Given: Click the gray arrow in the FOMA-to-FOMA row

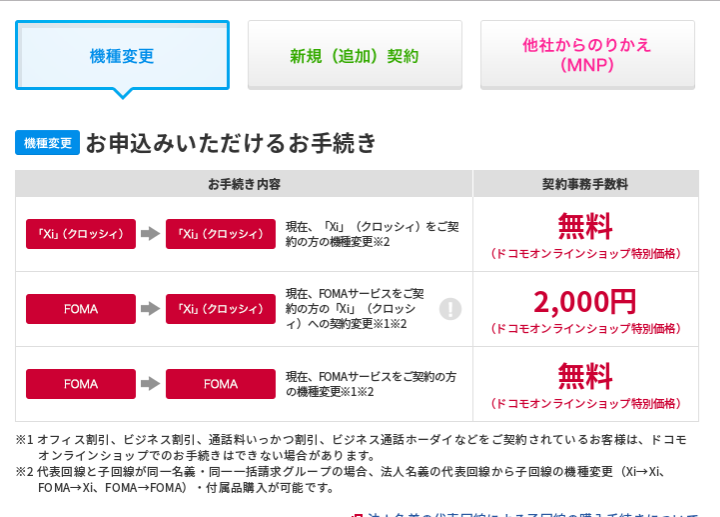Looking at the screenshot, I should [x=150, y=384].
